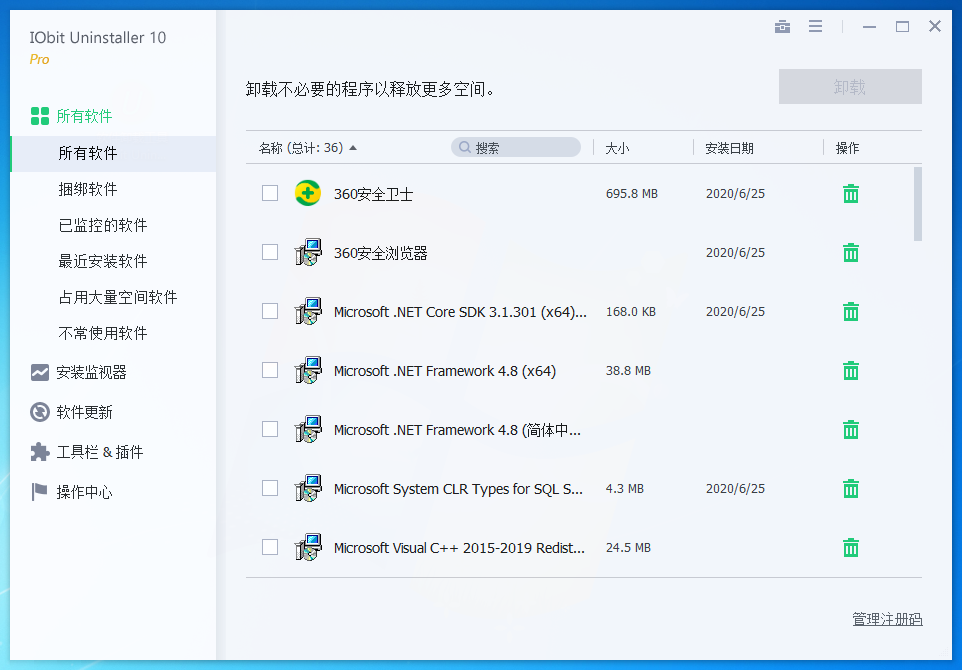
Task: Click the Microsoft Visual C++ 2015-2019 Redist name
Action: pos(460,548)
